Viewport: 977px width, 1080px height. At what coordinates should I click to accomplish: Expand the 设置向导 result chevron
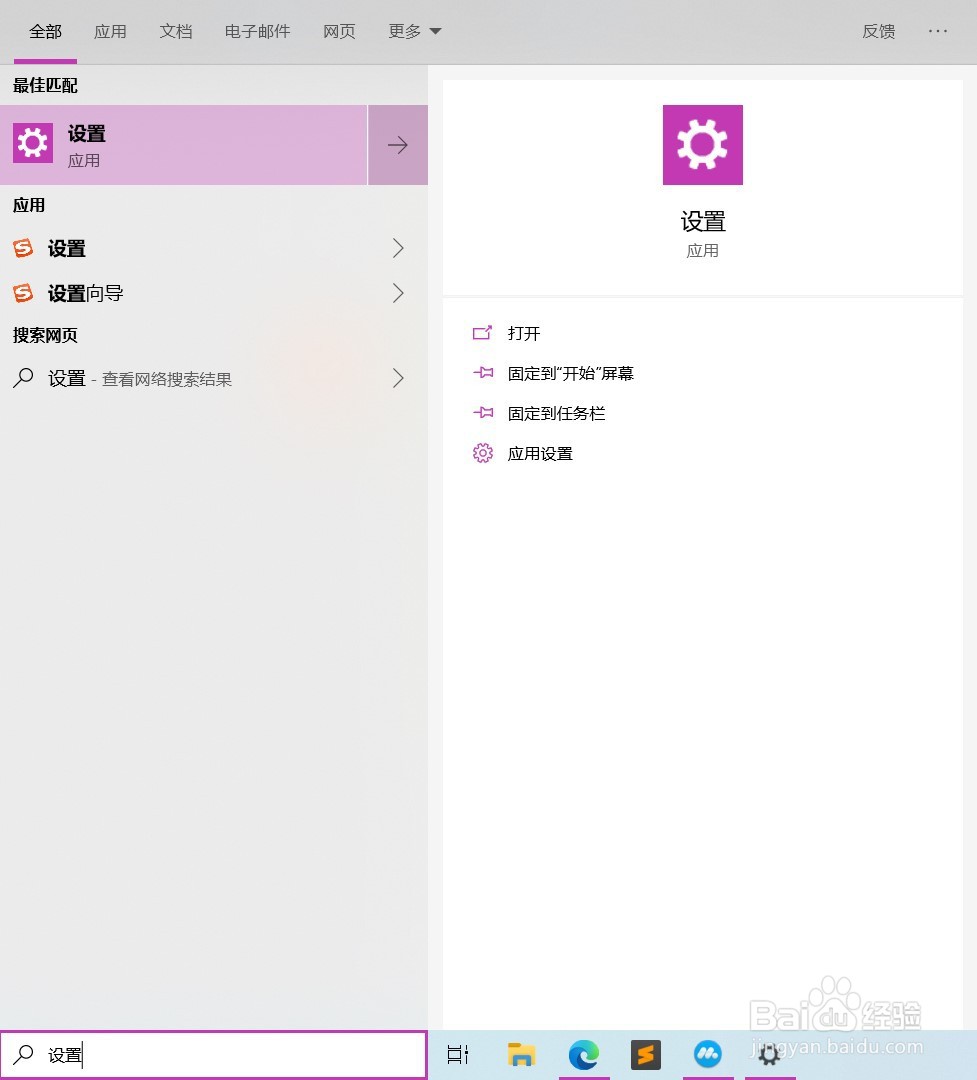click(397, 293)
